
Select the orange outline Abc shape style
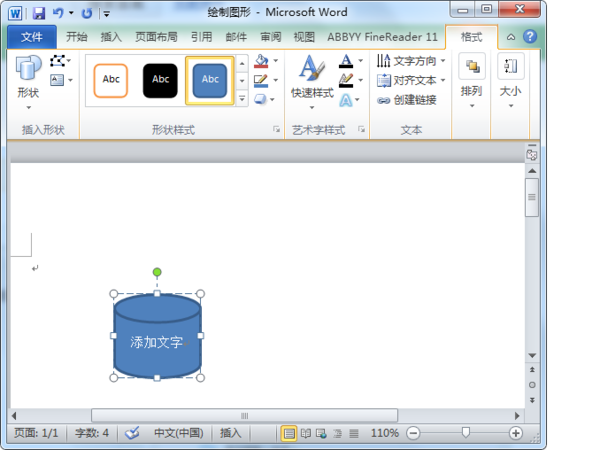point(111,80)
